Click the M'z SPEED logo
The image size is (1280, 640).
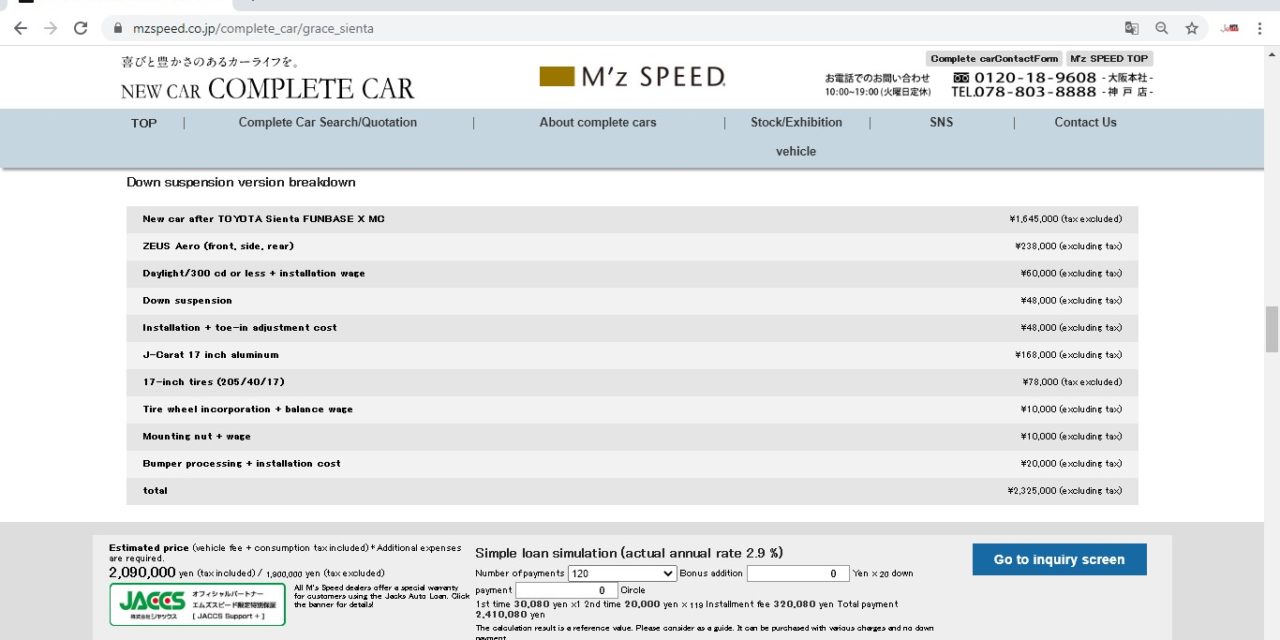[632, 76]
